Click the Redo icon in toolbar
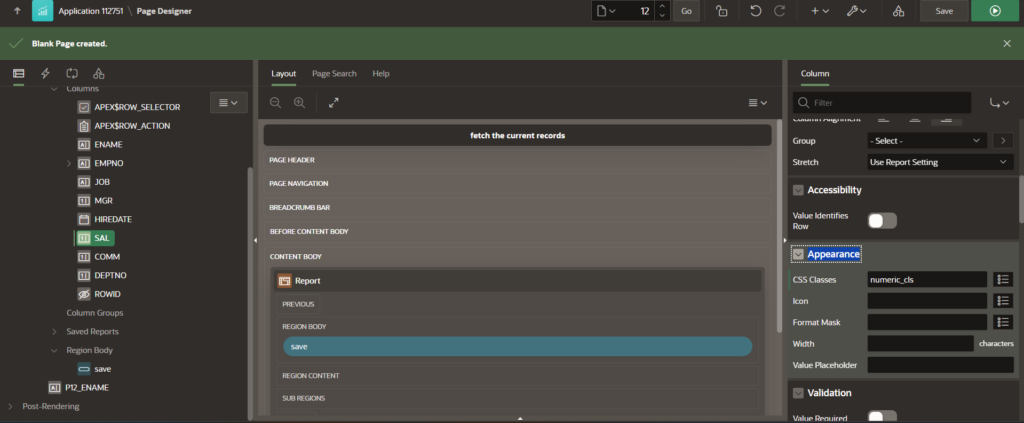 tap(781, 11)
